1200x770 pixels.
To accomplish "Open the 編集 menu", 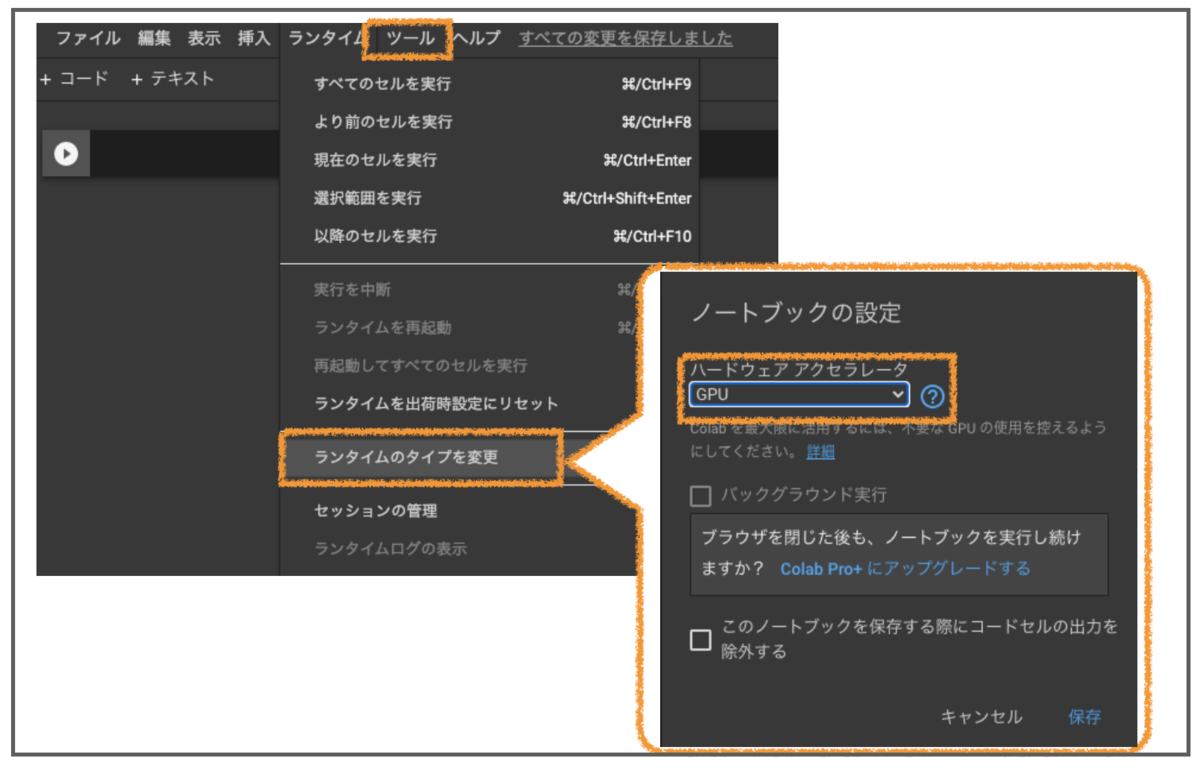I will pos(154,38).
